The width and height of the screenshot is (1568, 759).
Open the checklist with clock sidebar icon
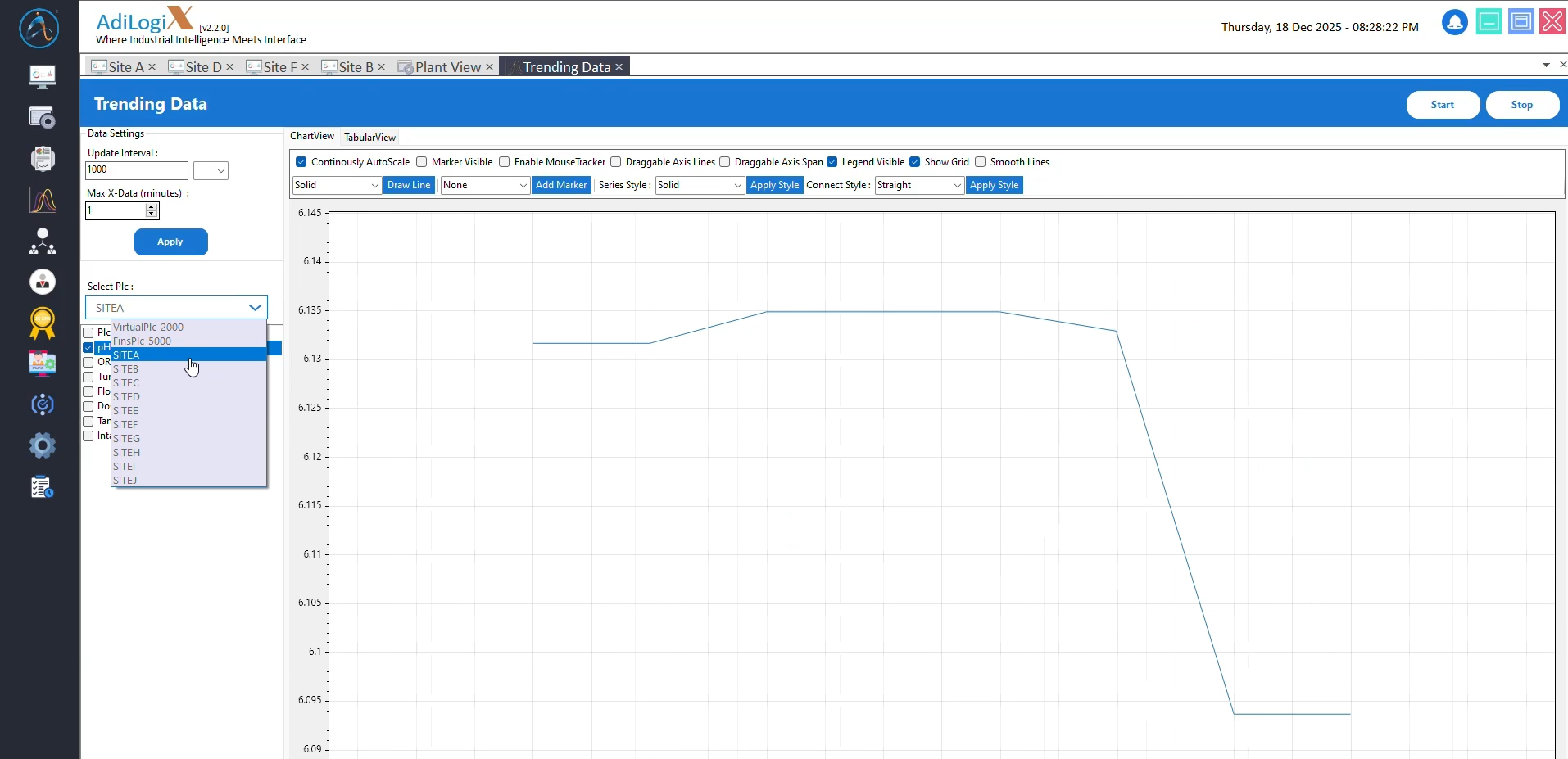click(42, 487)
